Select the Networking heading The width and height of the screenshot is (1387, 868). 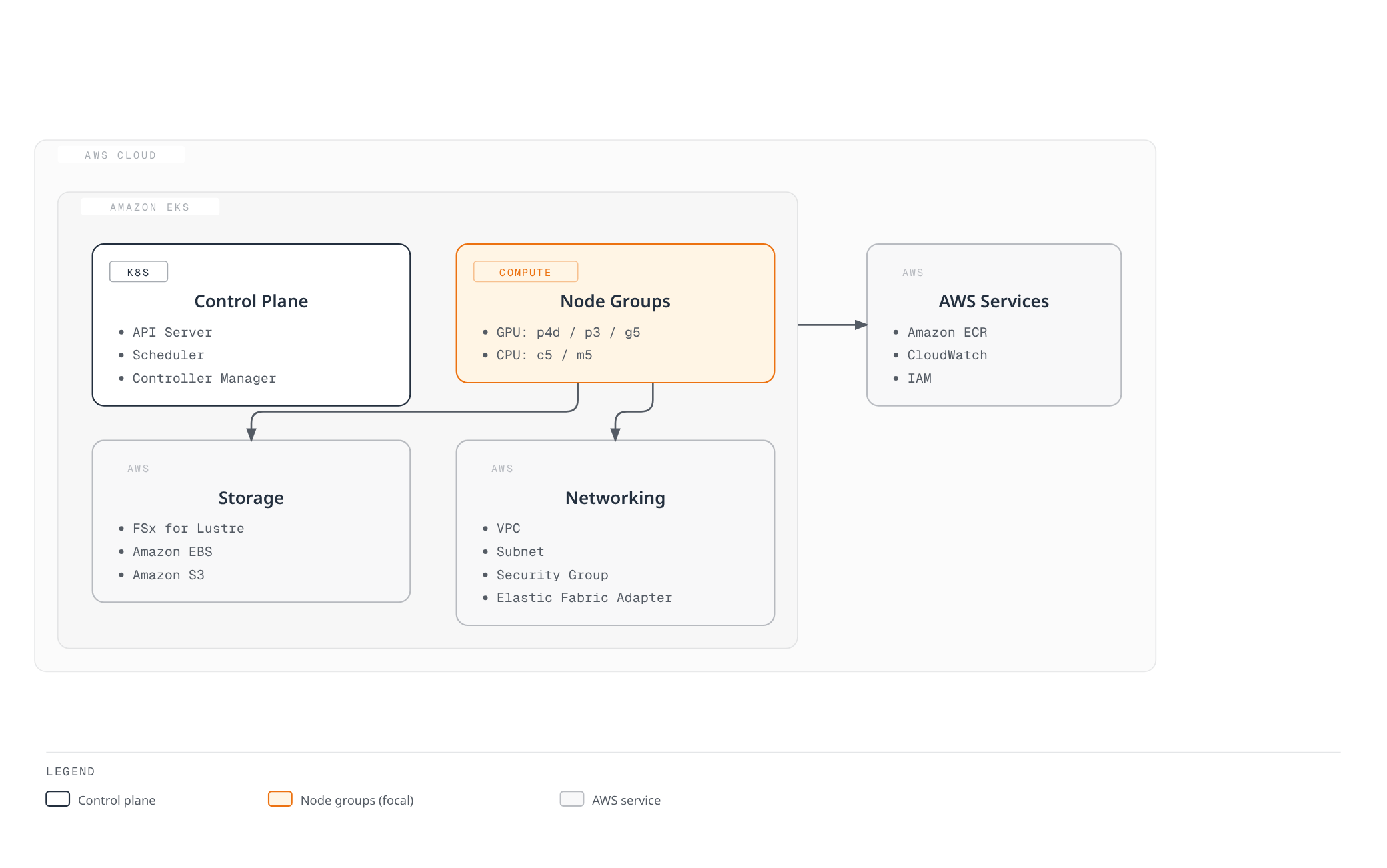615,498
